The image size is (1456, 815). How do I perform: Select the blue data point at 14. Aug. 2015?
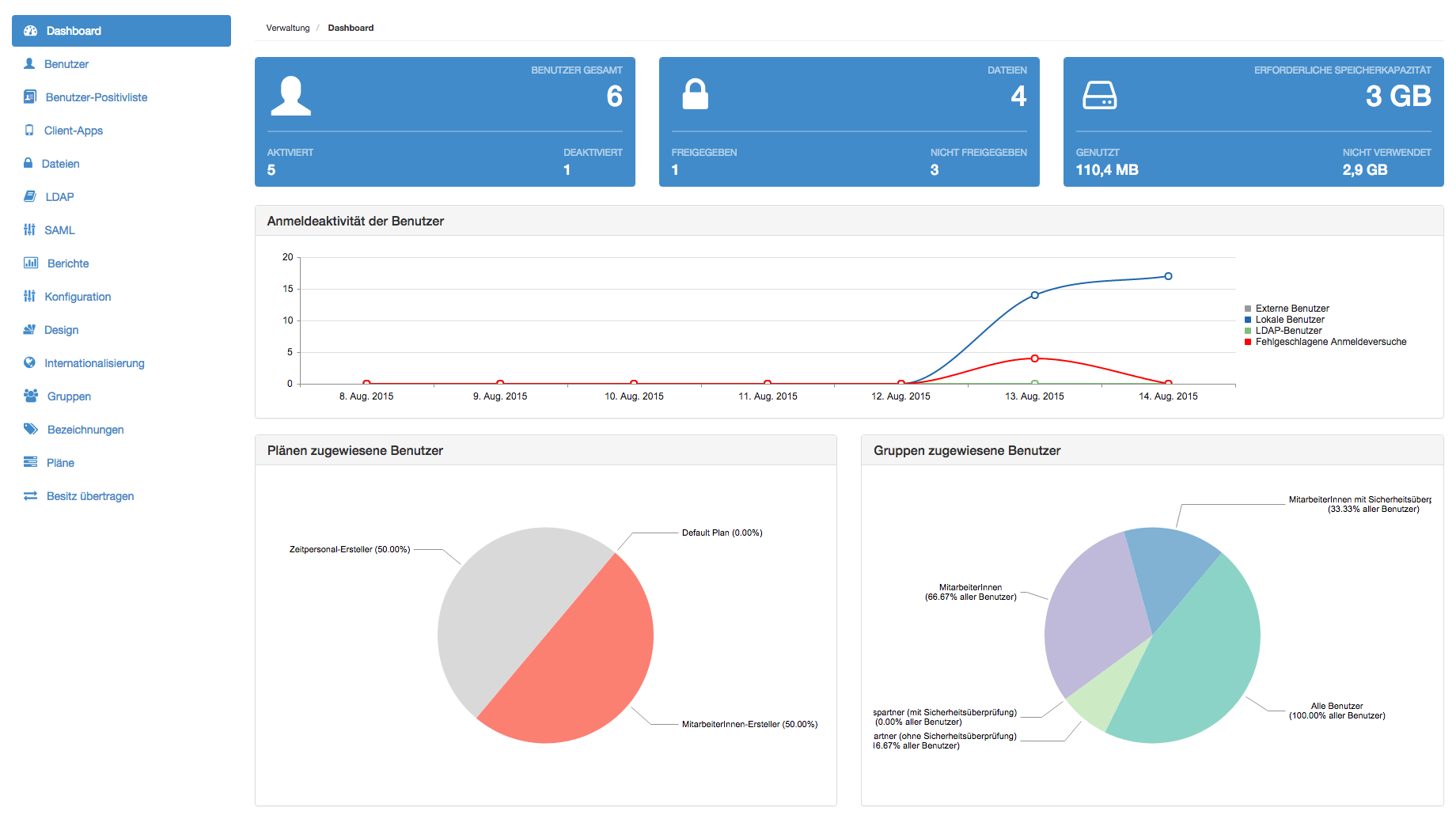1168,276
